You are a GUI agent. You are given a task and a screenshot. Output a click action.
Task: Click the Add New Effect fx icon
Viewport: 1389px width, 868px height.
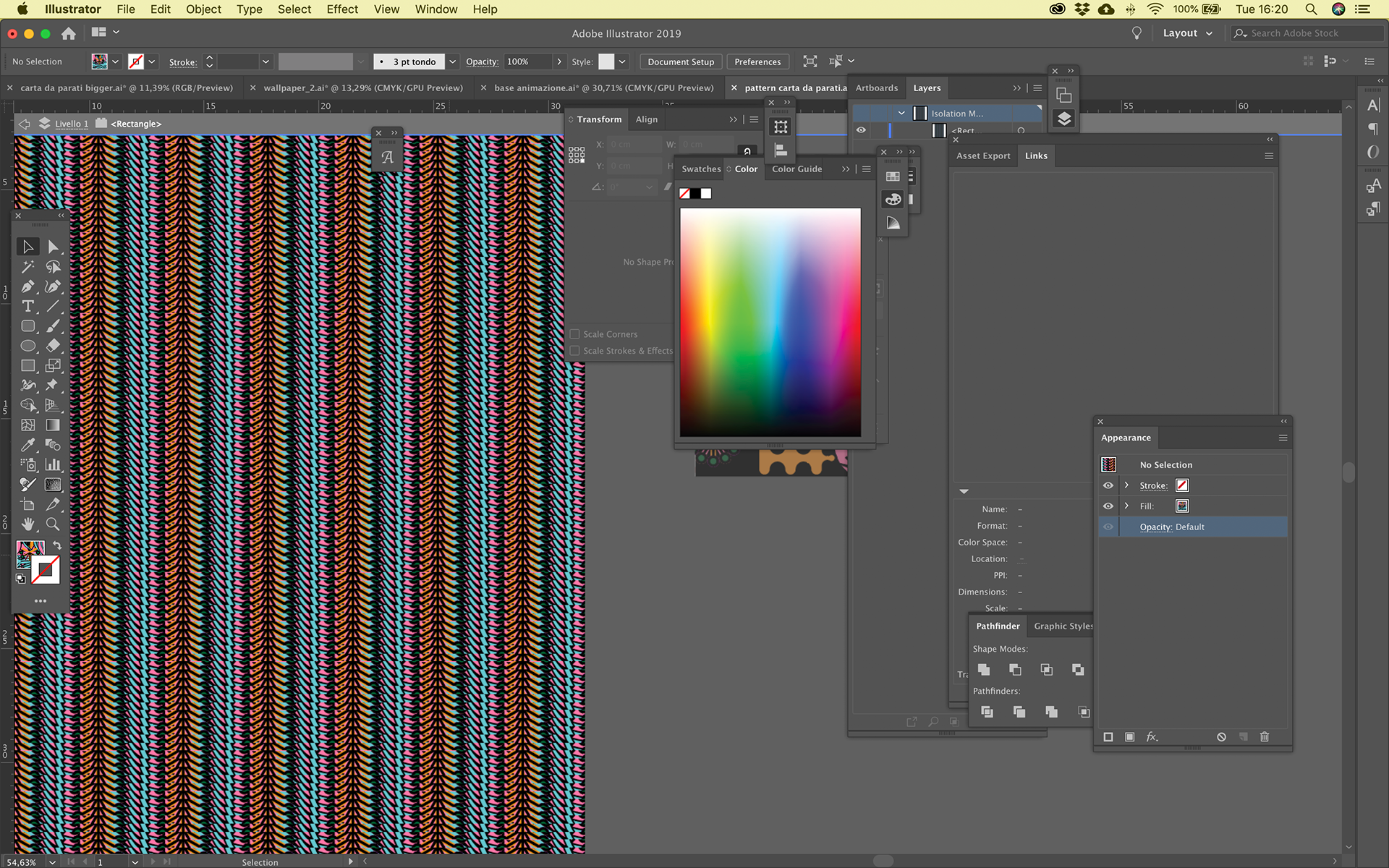1152,737
